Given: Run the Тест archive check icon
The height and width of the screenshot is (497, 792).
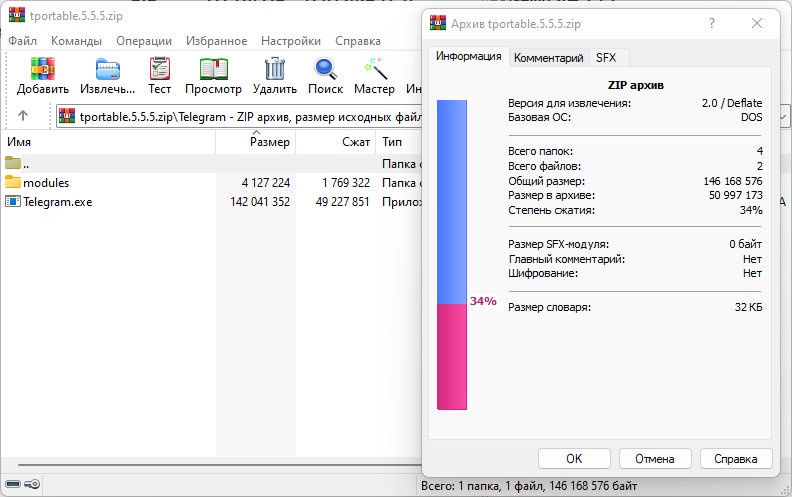Looking at the screenshot, I should click(160, 69).
